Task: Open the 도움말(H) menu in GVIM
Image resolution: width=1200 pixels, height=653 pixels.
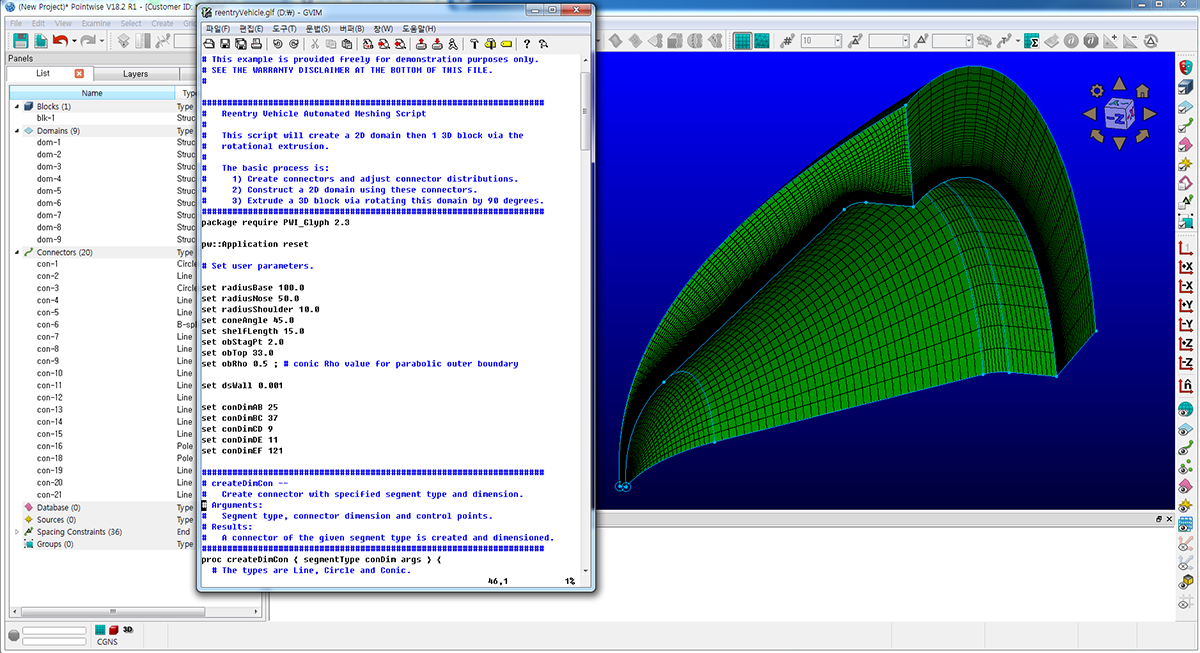Action: point(419,28)
